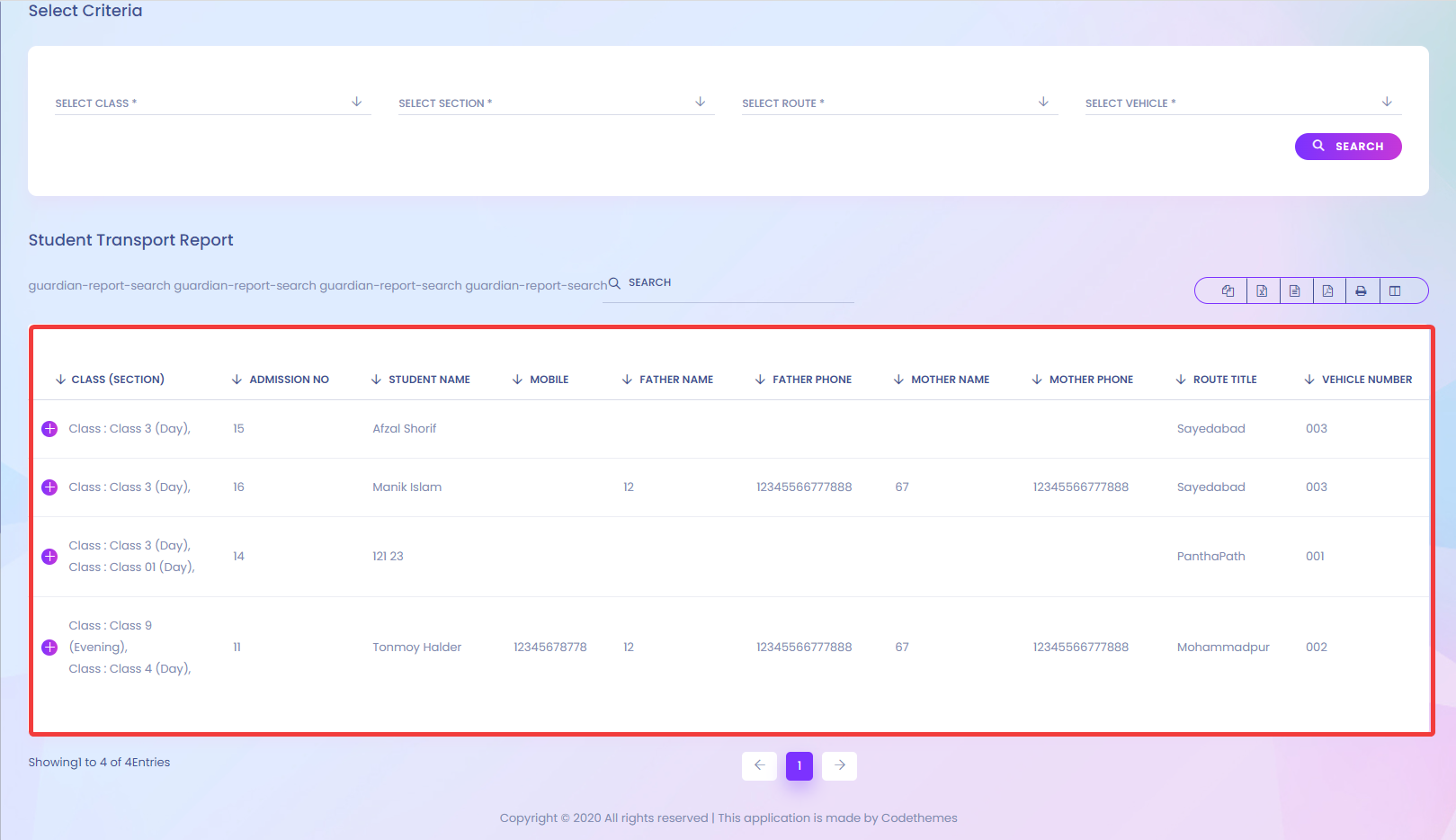This screenshot has height=840, width=1456.
Task: Click the Showing 1 to 4 entries text
Action: [99, 763]
